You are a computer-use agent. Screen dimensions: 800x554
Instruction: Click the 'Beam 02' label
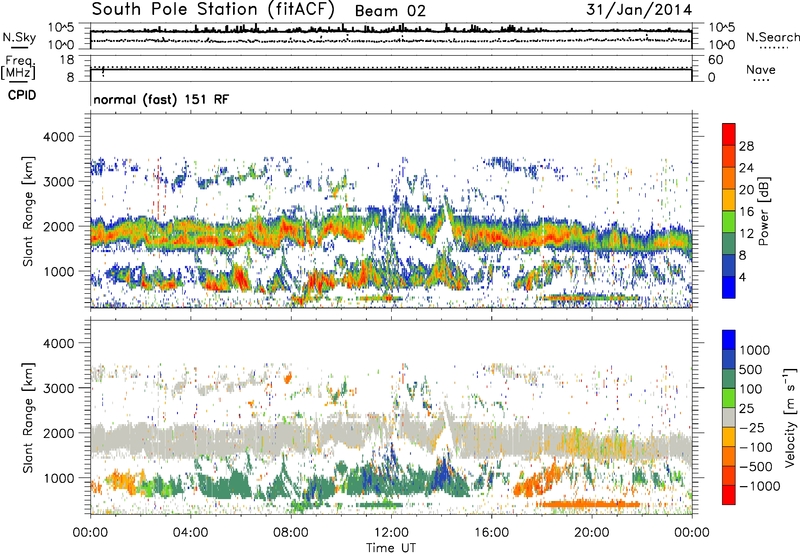pyautogui.click(x=390, y=11)
